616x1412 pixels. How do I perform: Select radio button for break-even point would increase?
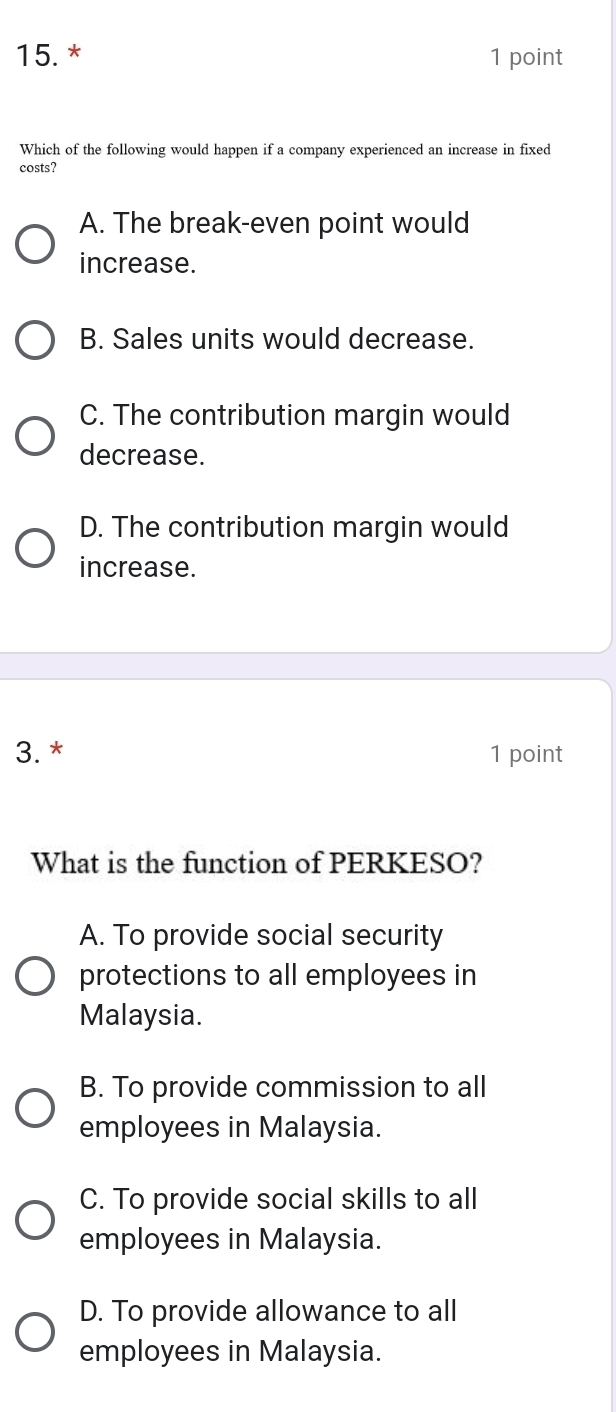pos(35,244)
